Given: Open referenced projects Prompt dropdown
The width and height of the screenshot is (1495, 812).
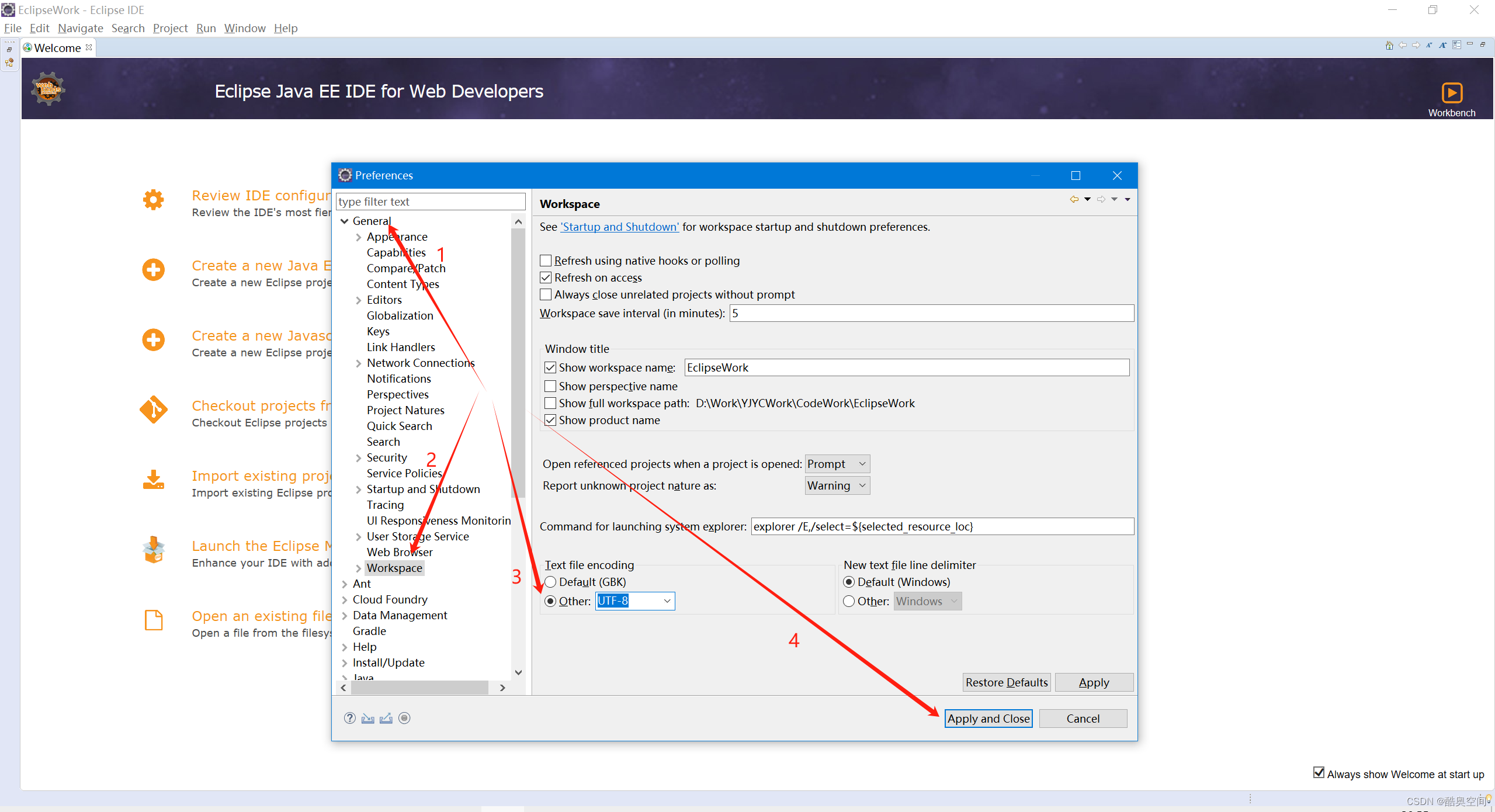Looking at the screenshot, I should pyautogui.click(x=837, y=464).
